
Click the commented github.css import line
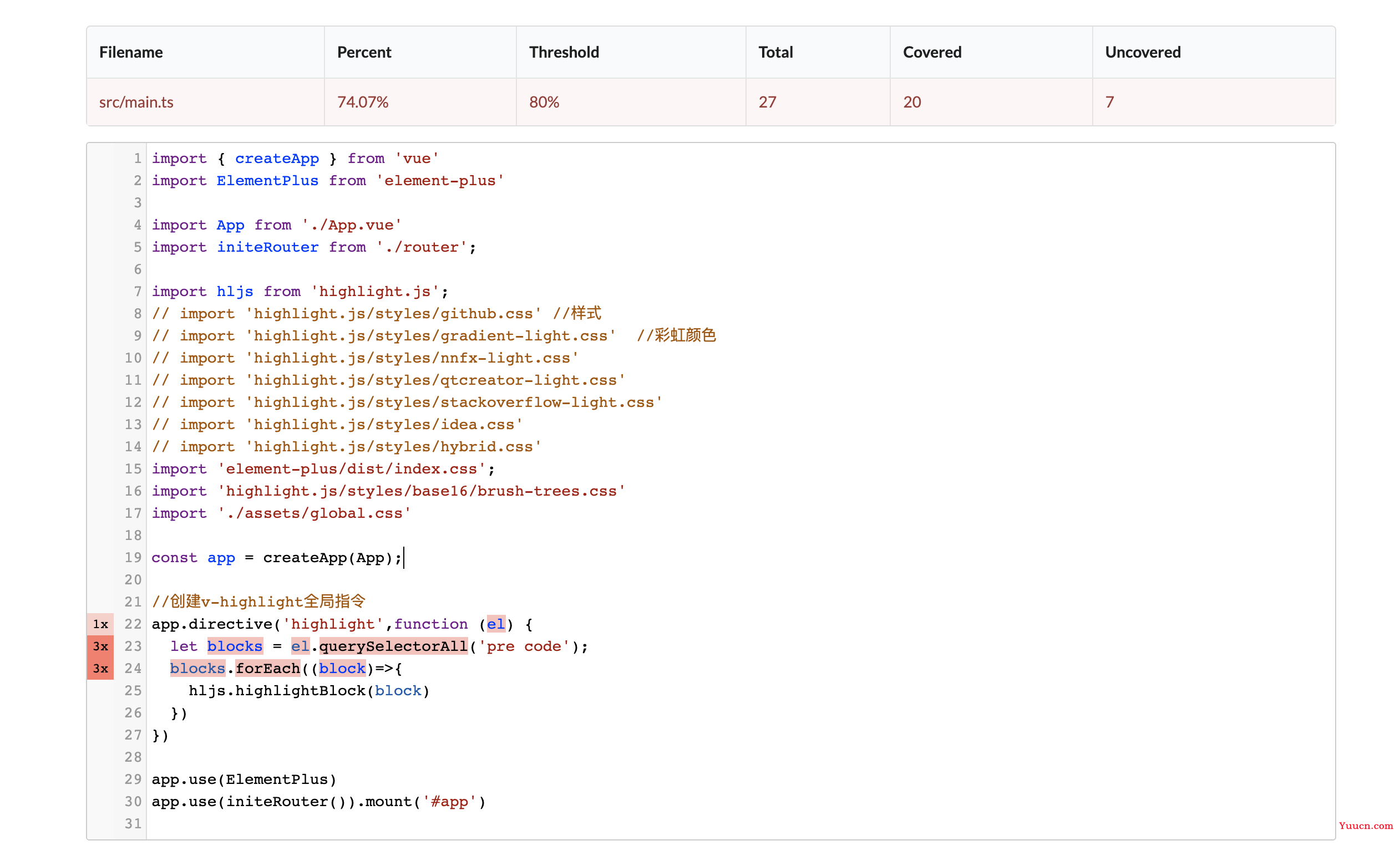coord(376,314)
